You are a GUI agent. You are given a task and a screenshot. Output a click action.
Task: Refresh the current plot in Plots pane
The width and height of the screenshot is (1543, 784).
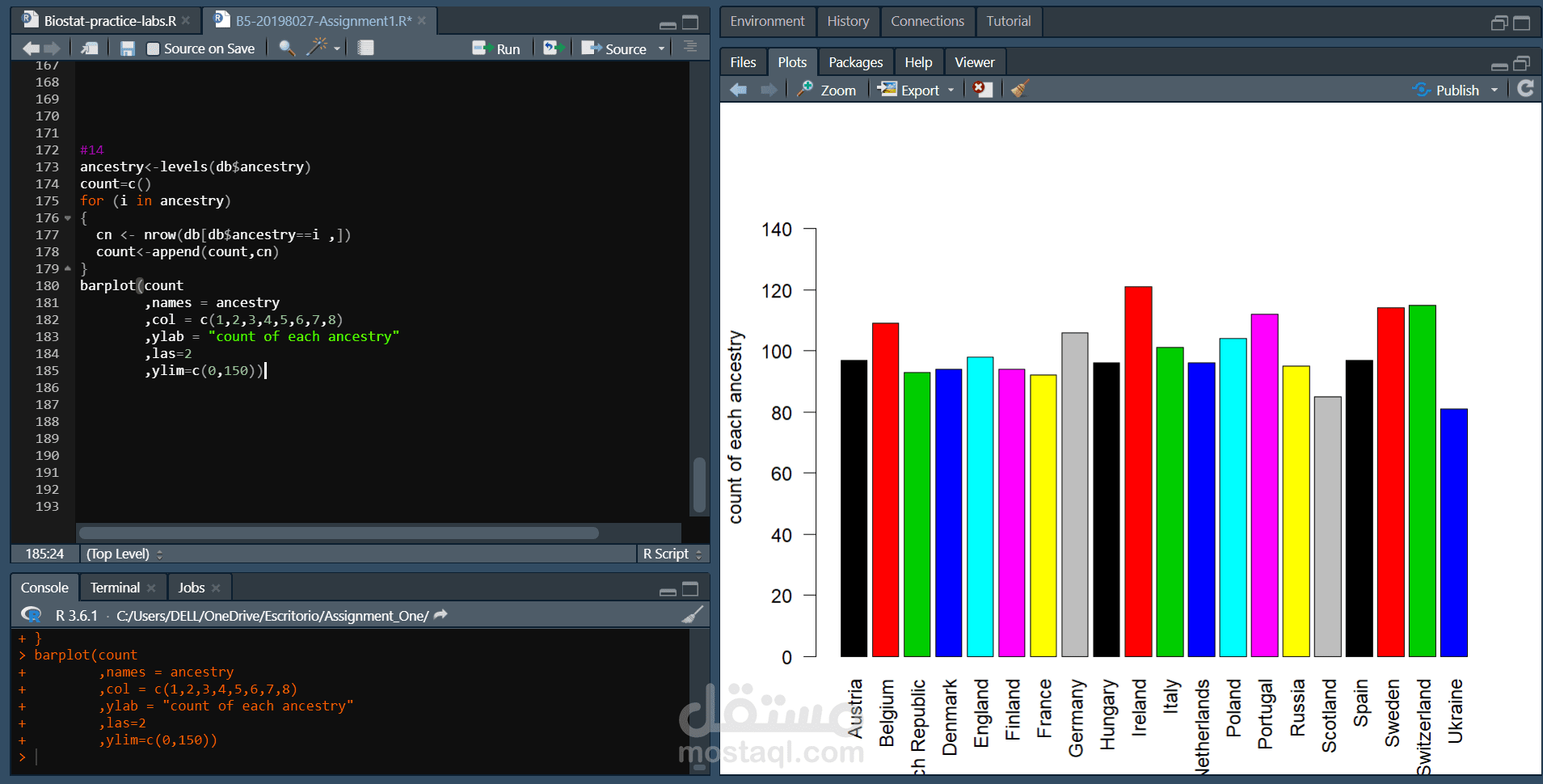coord(1525,89)
